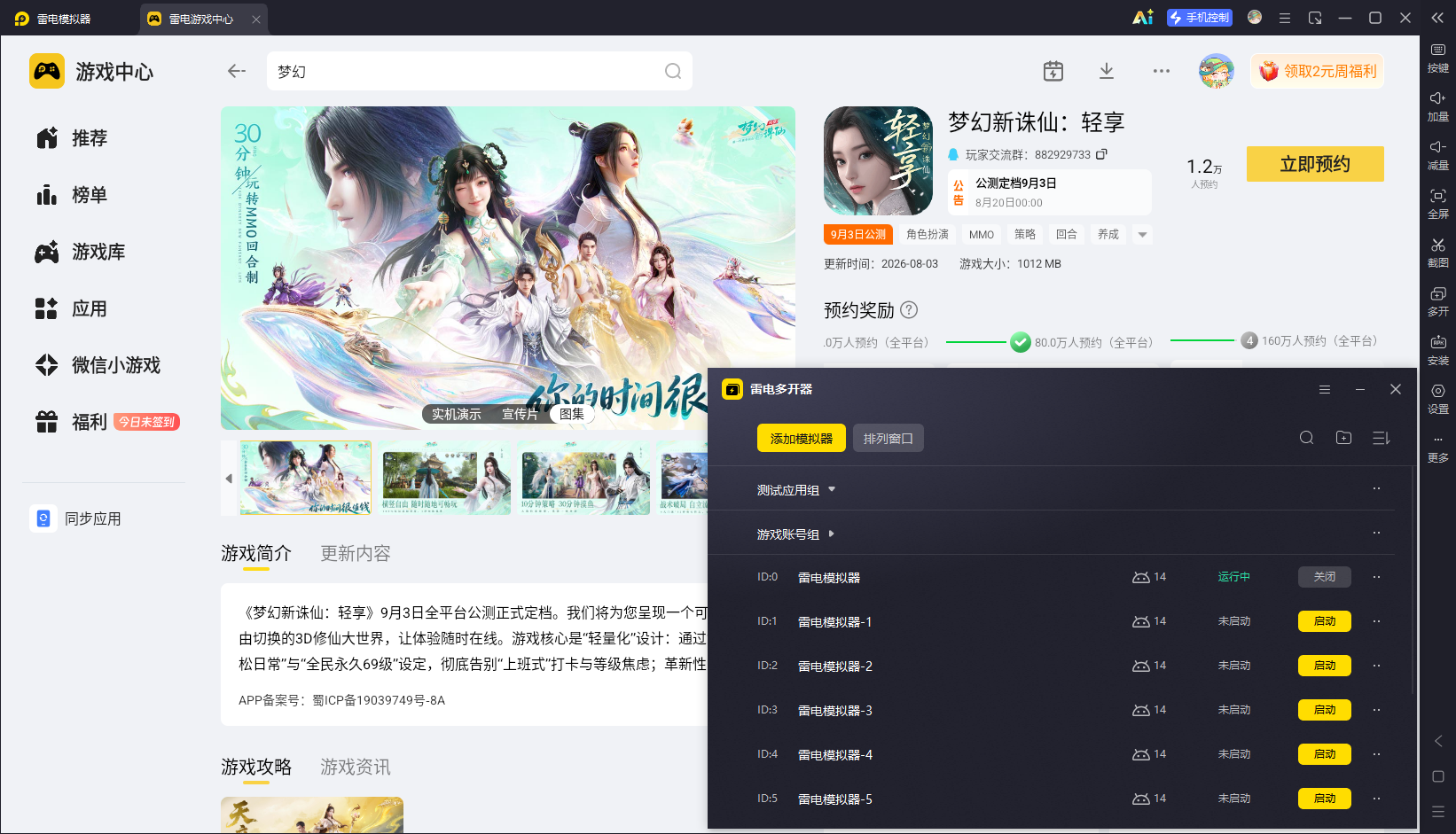Screen dimensions: 1456x834
Task: Click 排列窗口 button
Action: pos(888,438)
